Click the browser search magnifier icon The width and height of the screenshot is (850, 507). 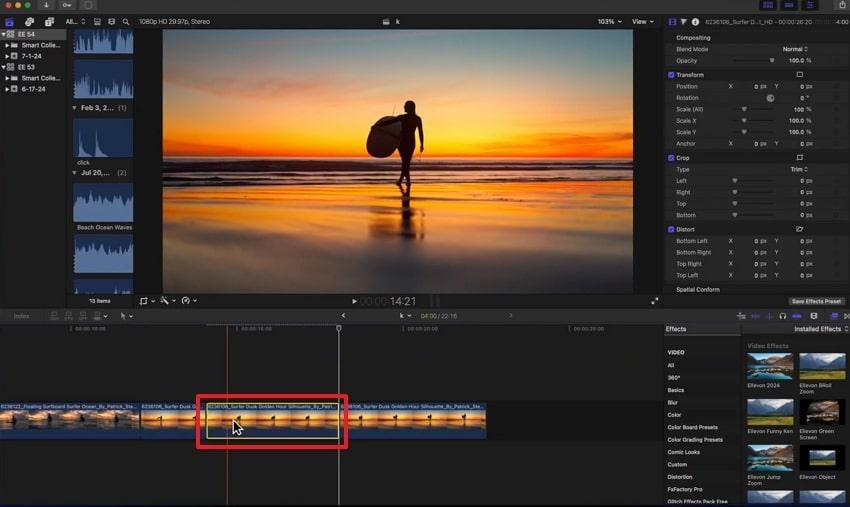click(126, 22)
